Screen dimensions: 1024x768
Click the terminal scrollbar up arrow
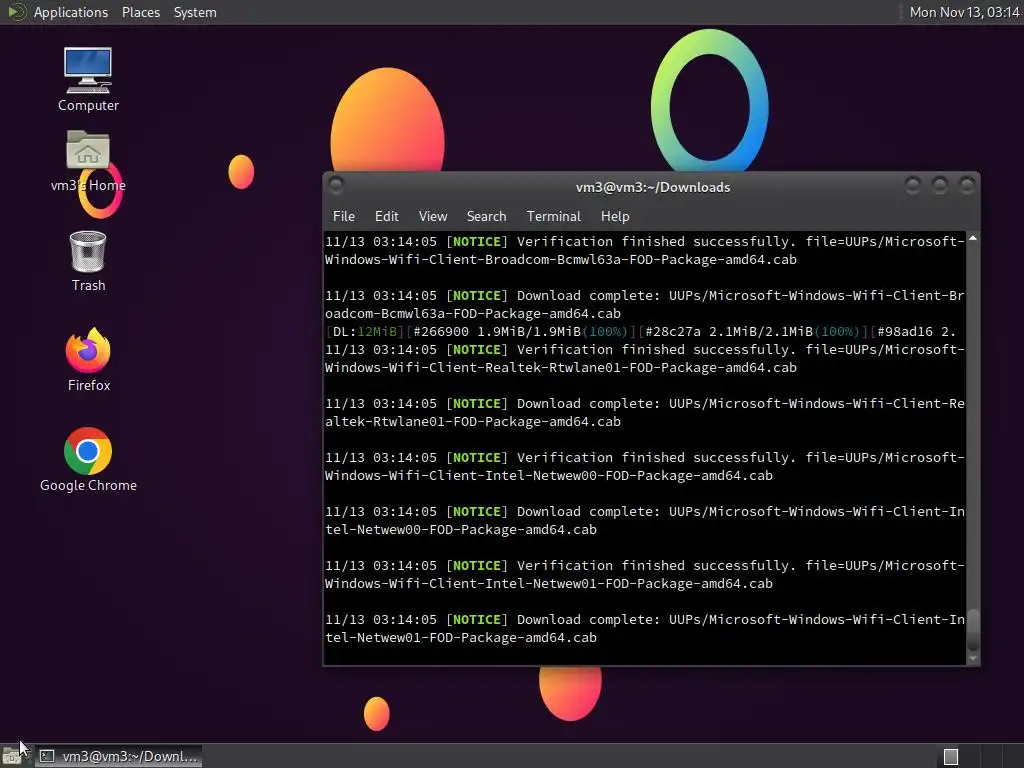click(973, 239)
